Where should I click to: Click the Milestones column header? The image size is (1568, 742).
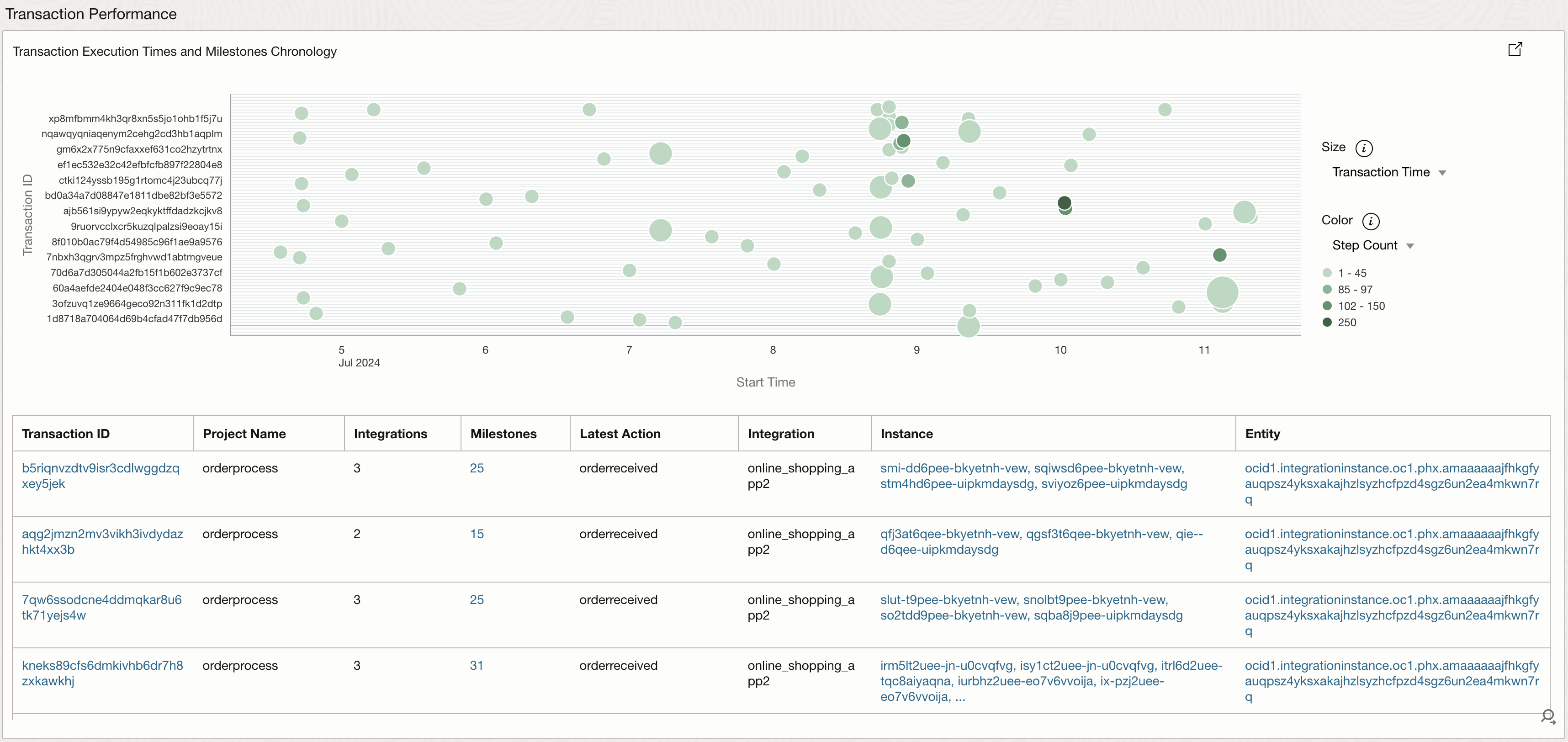click(x=503, y=434)
